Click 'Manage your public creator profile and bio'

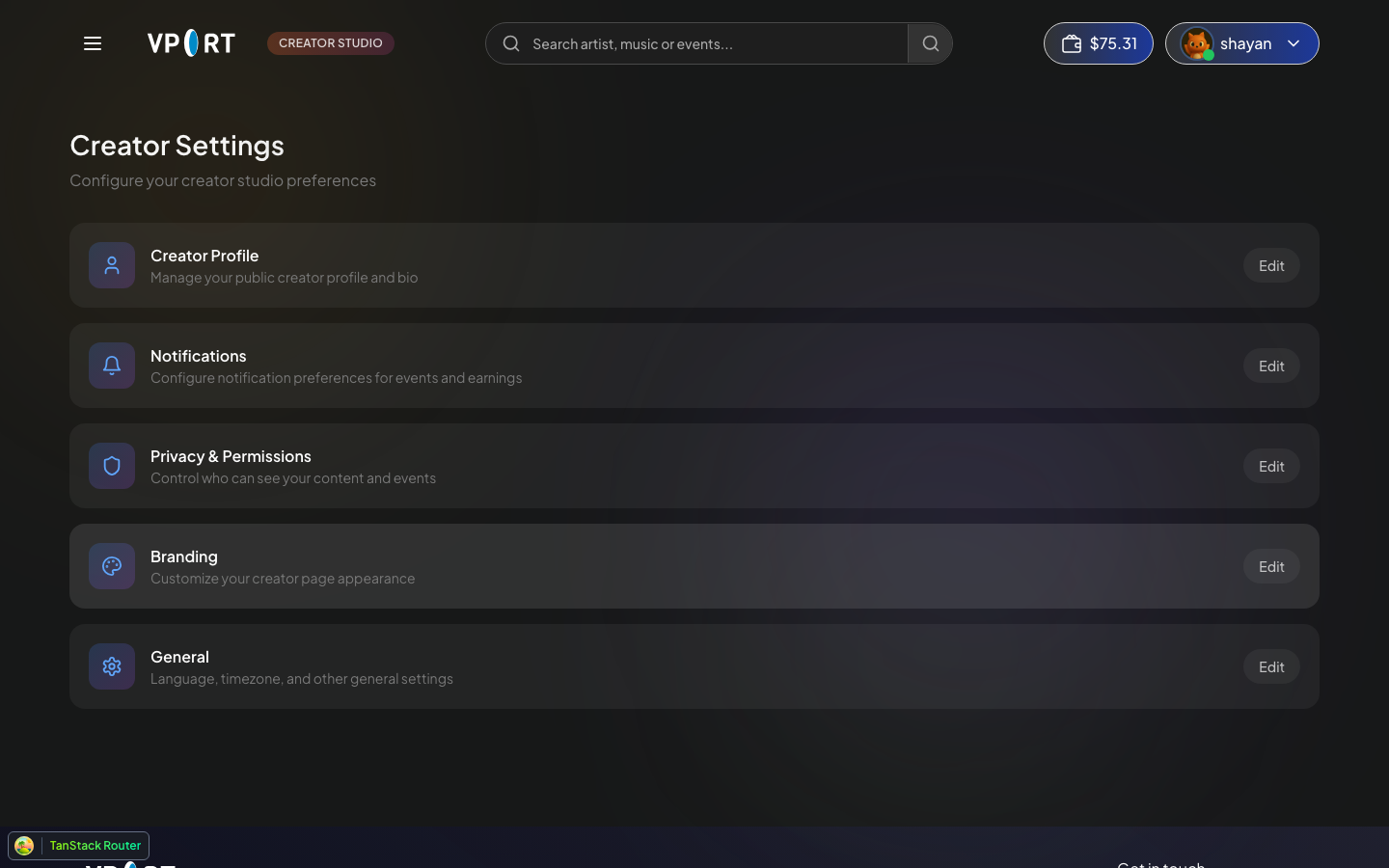pos(285,278)
